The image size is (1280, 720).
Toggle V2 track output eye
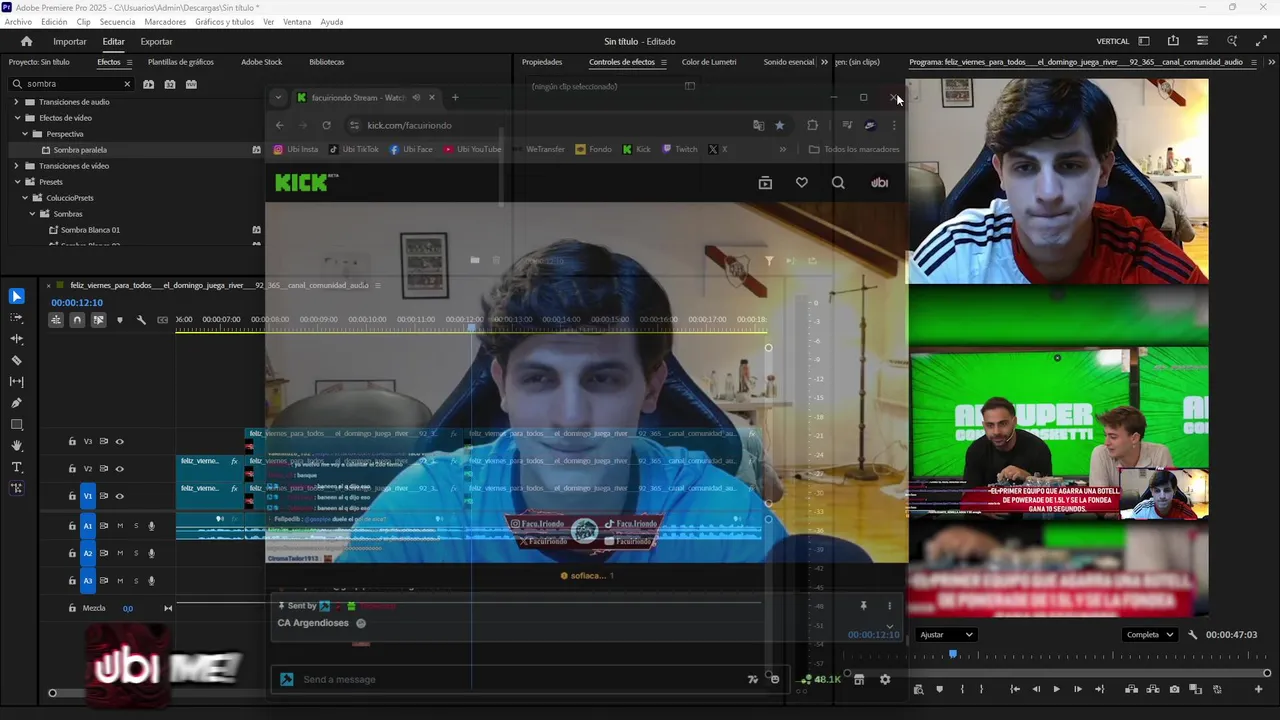120,469
